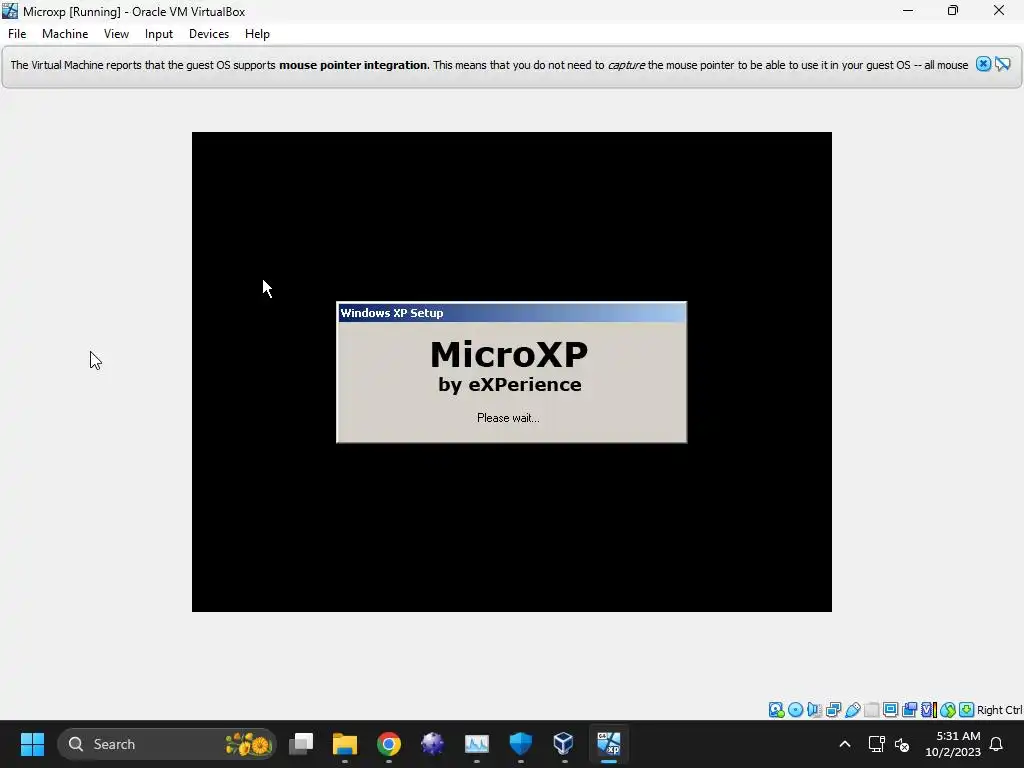Minimize the VirtualBox window

click(x=907, y=11)
